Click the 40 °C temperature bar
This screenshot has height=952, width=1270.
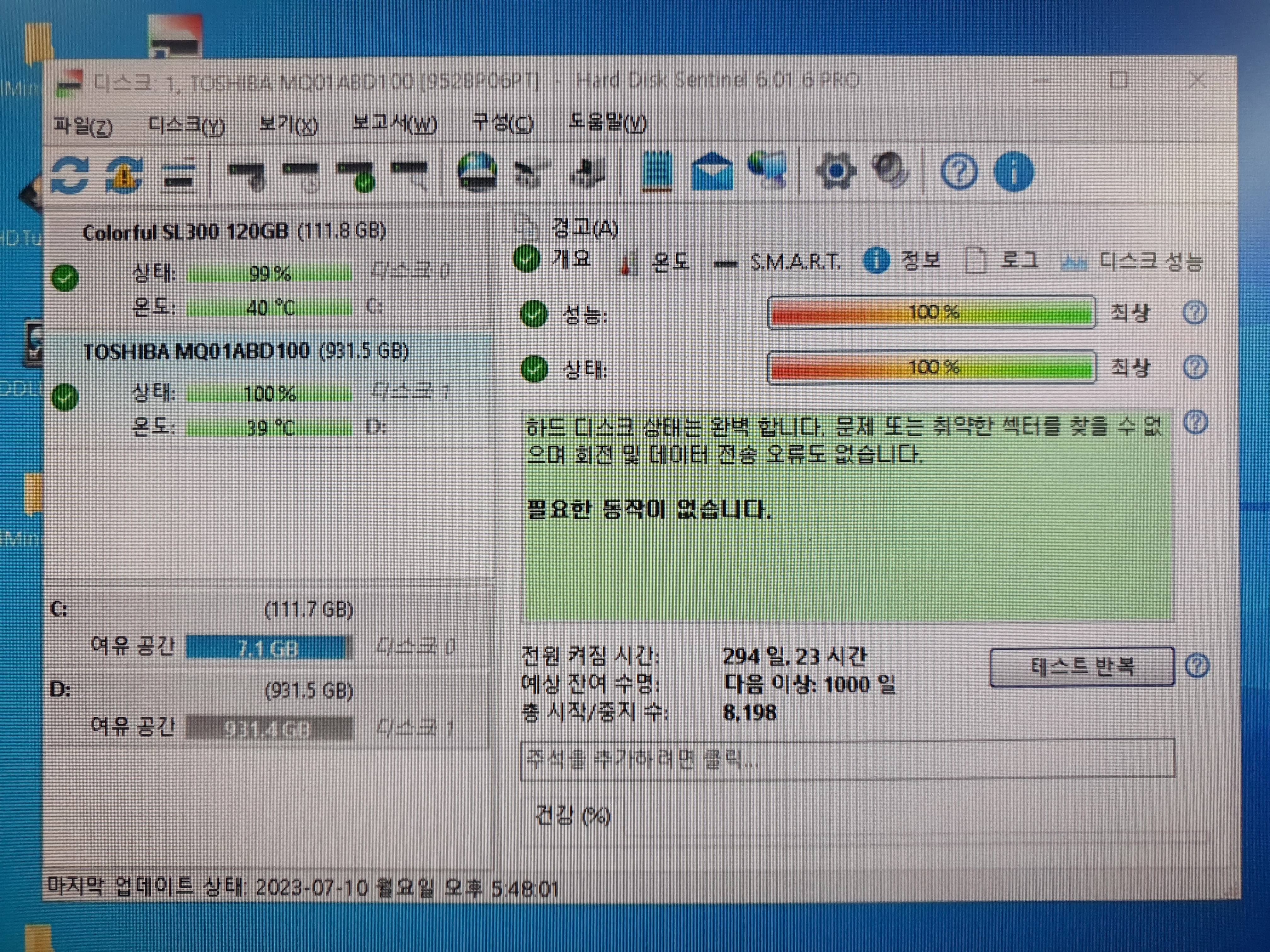click(269, 308)
